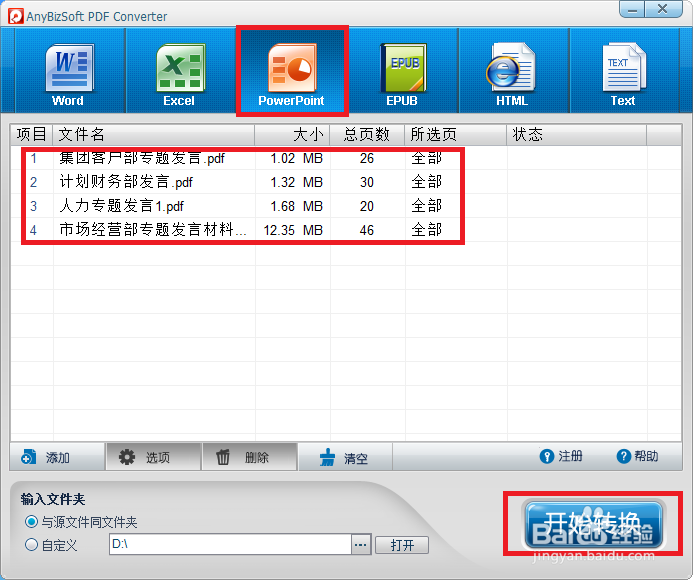Click page count 46 cell
693x580 pixels.
[367, 230]
